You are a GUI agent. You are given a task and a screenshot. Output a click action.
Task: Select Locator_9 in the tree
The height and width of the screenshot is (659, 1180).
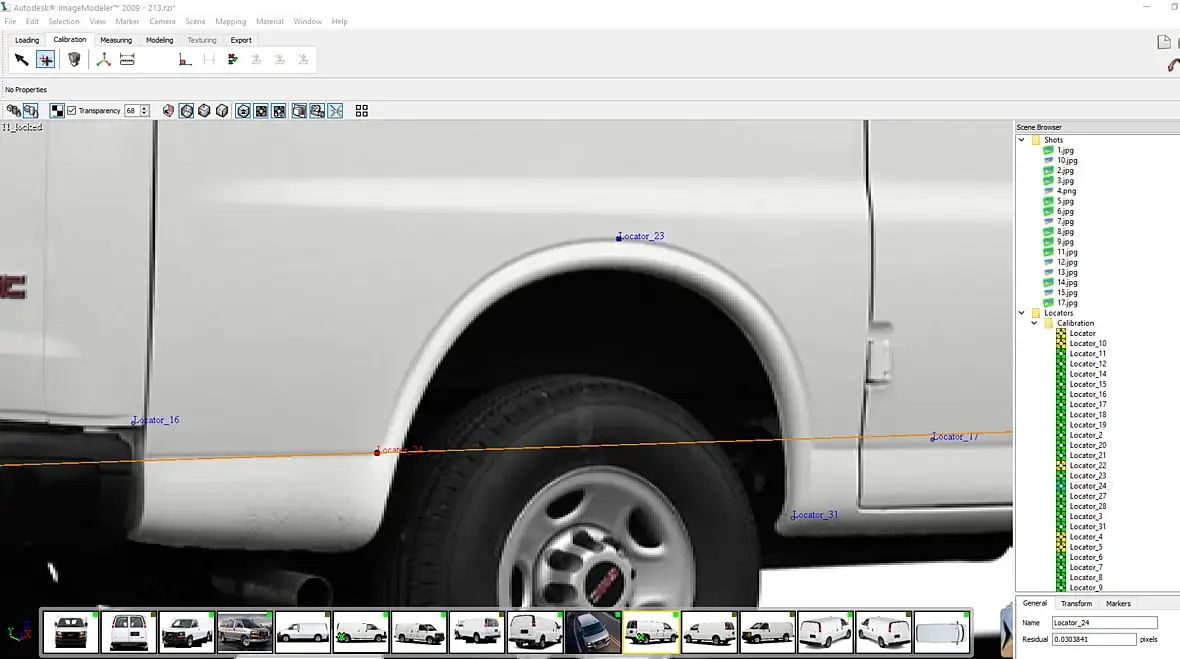click(1086, 588)
